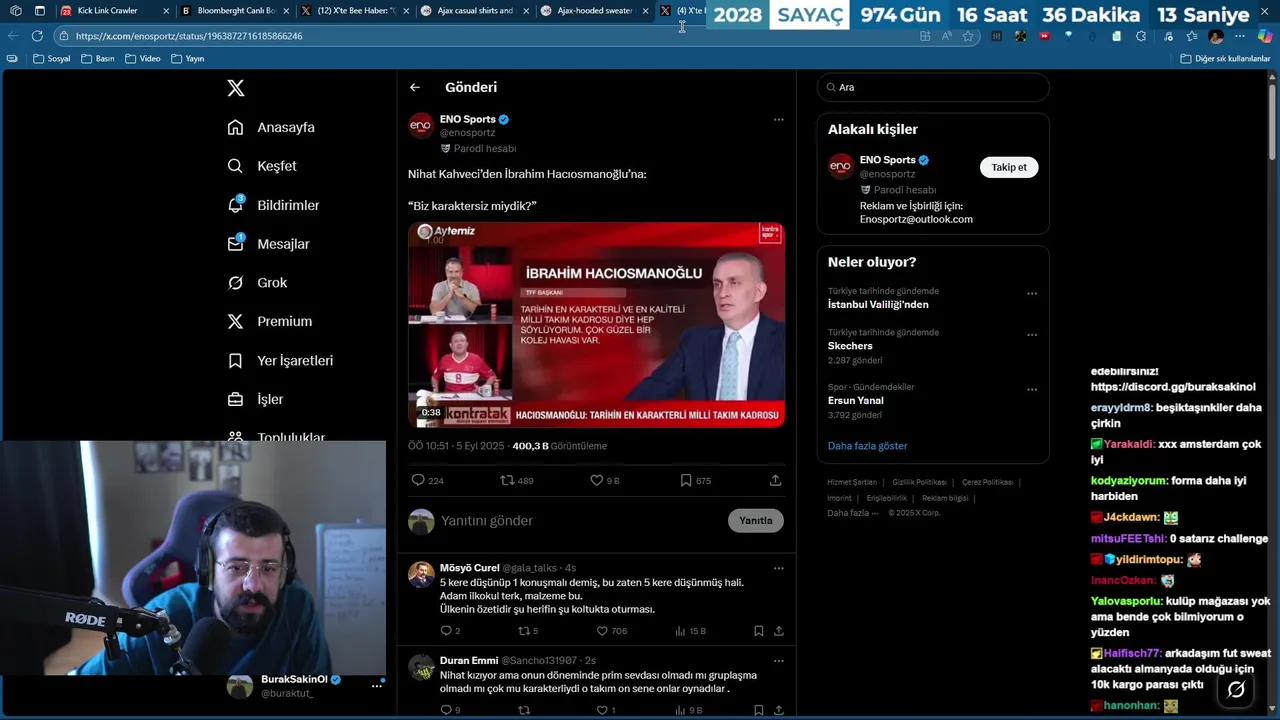Open more options on Duran Emmi reply
The image size is (1280, 720).
(778, 660)
